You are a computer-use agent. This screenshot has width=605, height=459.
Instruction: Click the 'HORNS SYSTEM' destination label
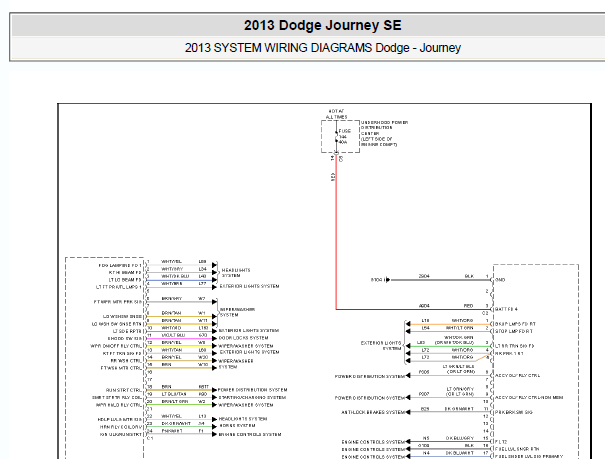point(237,425)
